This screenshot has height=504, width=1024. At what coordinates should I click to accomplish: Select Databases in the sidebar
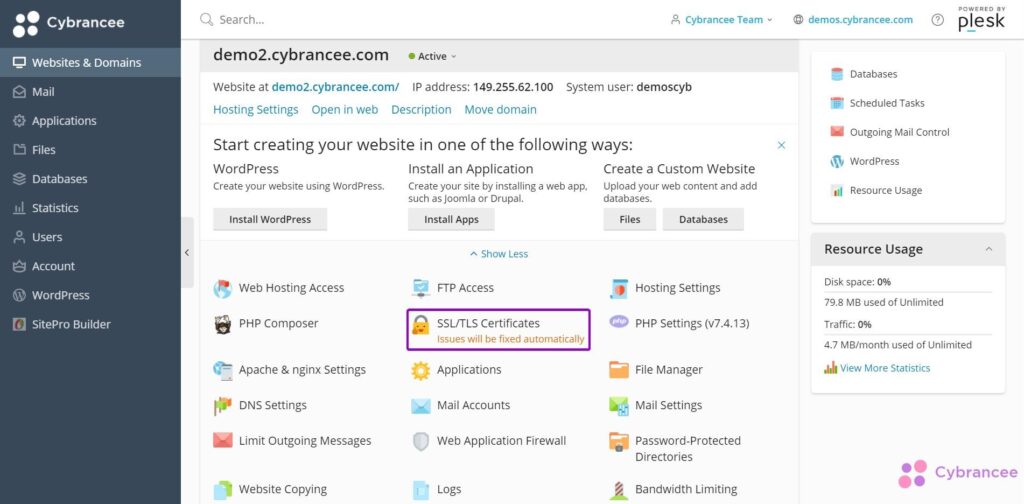coord(90,179)
